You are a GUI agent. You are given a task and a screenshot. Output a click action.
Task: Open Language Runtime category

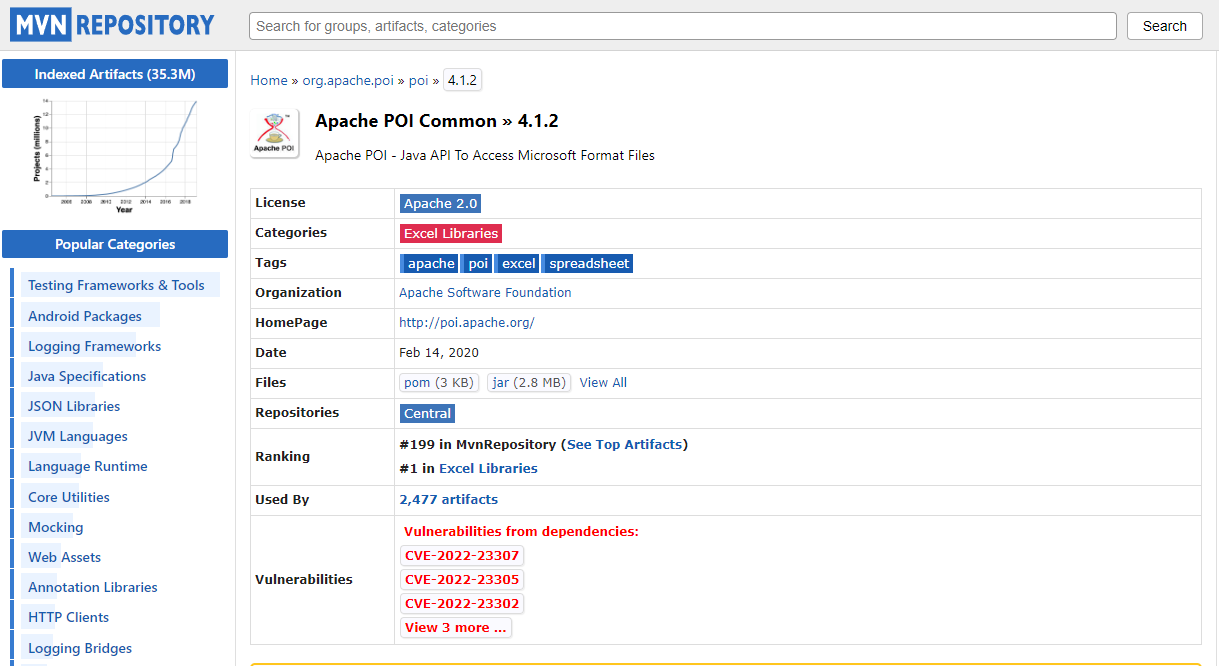click(x=88, y=466)
